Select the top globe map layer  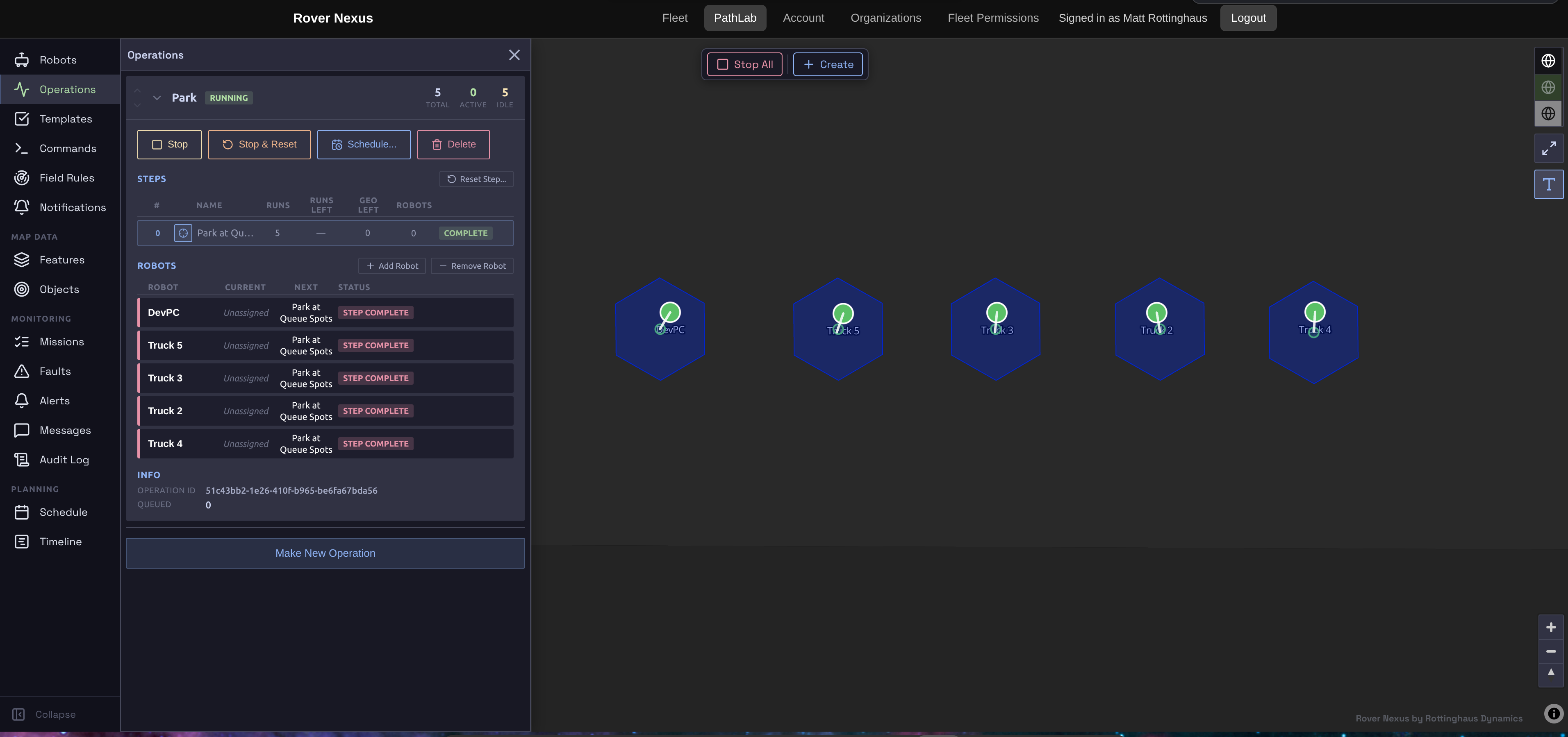tap(1548, 61)
